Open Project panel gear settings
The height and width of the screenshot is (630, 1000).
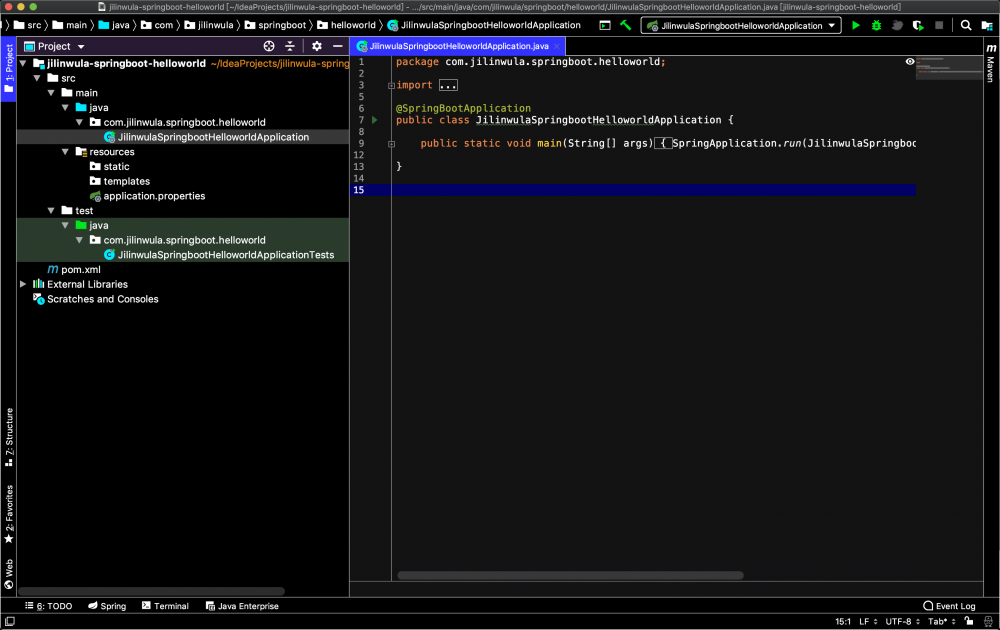(317, 46)
